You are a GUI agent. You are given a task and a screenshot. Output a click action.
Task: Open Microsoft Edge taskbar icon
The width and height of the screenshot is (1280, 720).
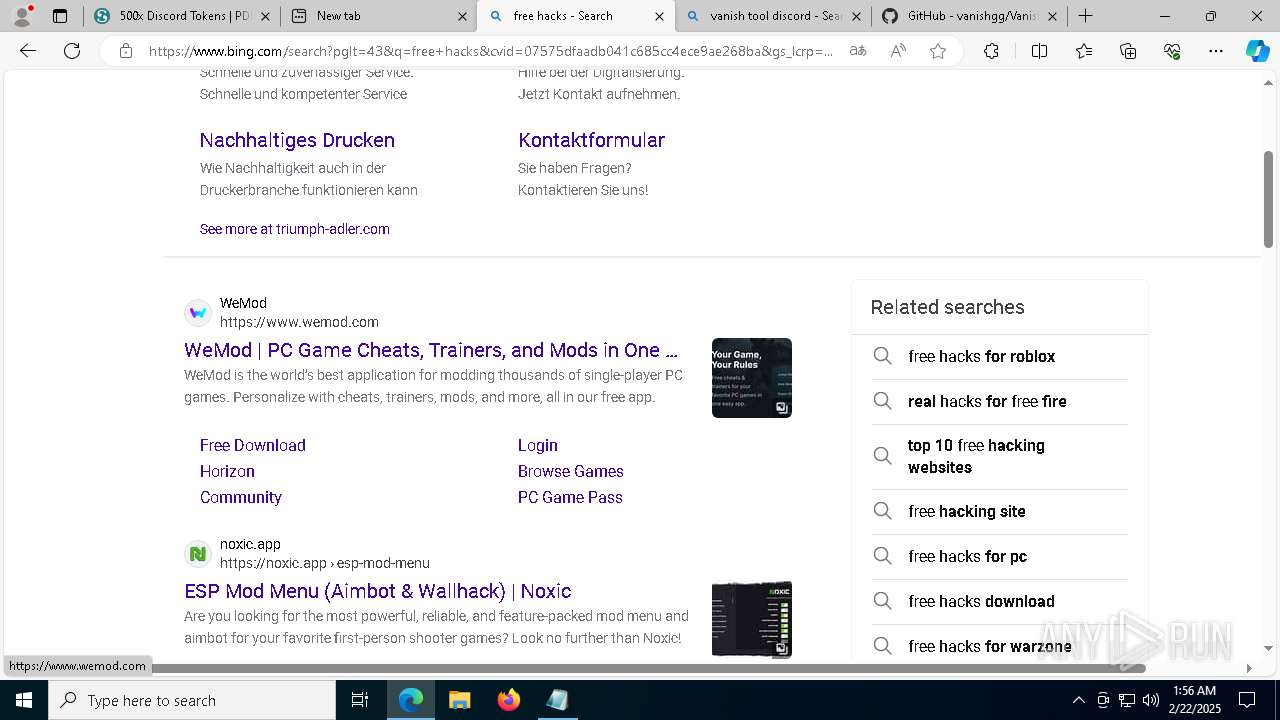411,700
